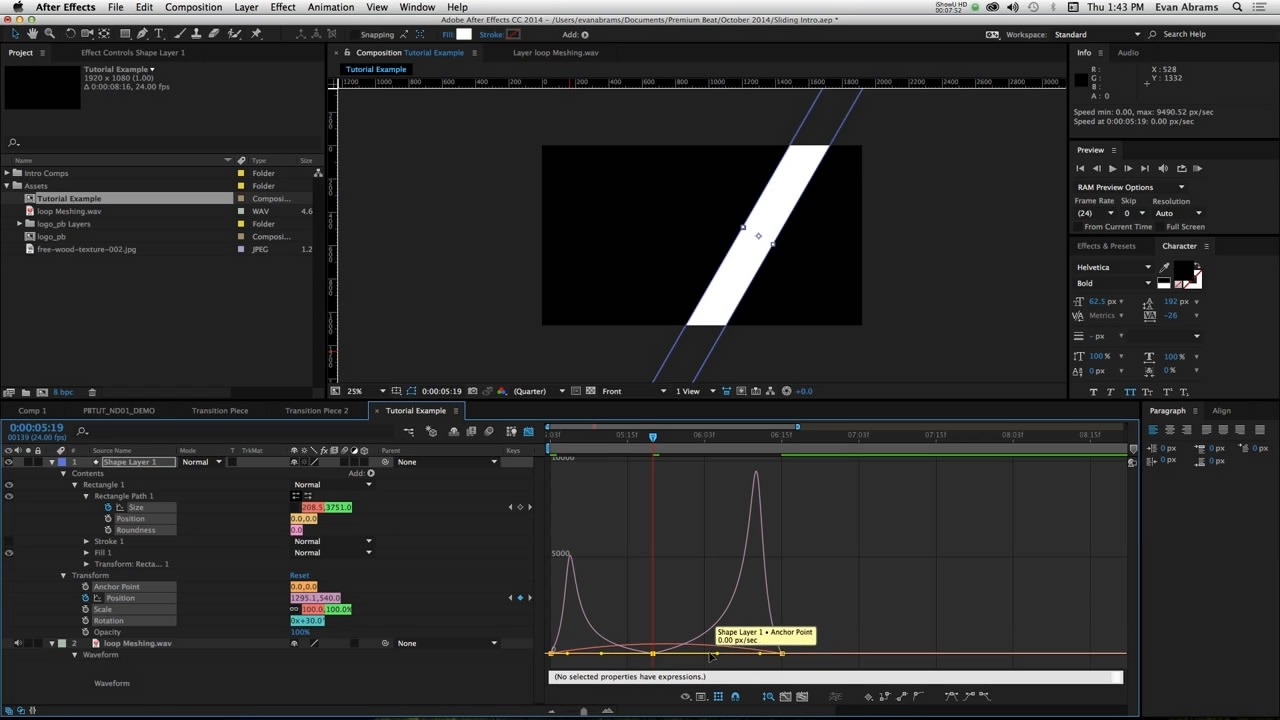Open the Composition menu
This screenshot has width=1280, height=720.
(x=193, y=7)
